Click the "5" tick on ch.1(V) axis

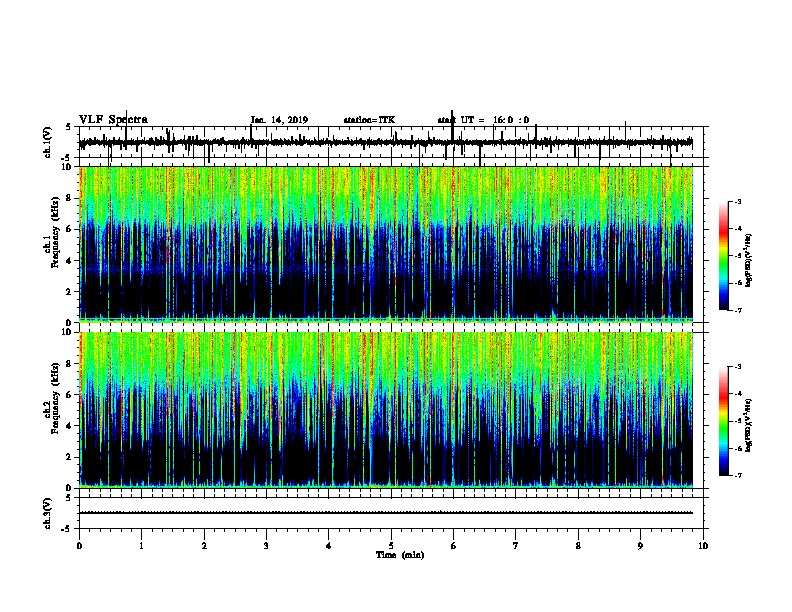pos(69,127)
